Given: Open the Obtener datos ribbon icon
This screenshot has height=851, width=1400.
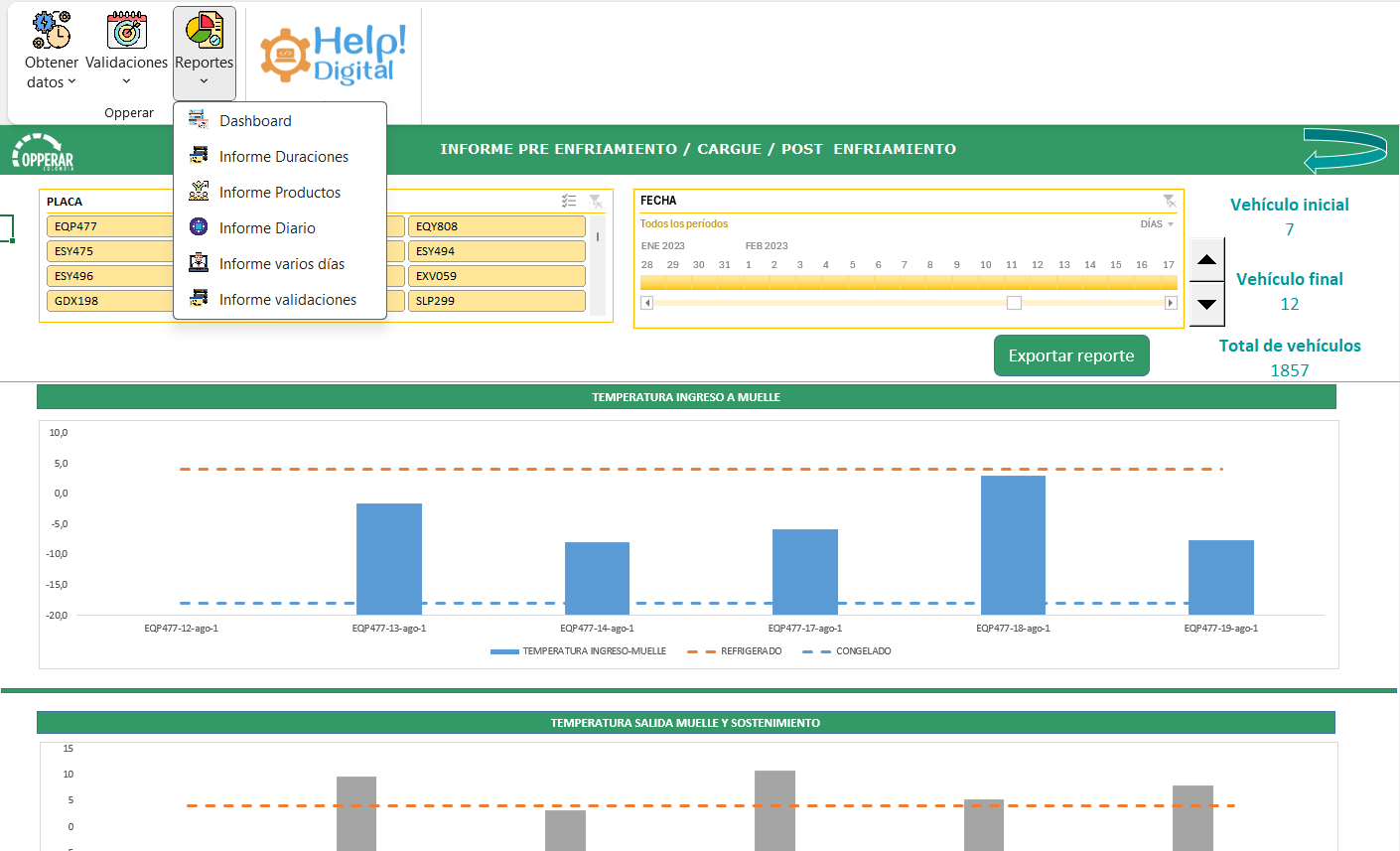Looking at the screenshot, I should click(x=52, y=31).
